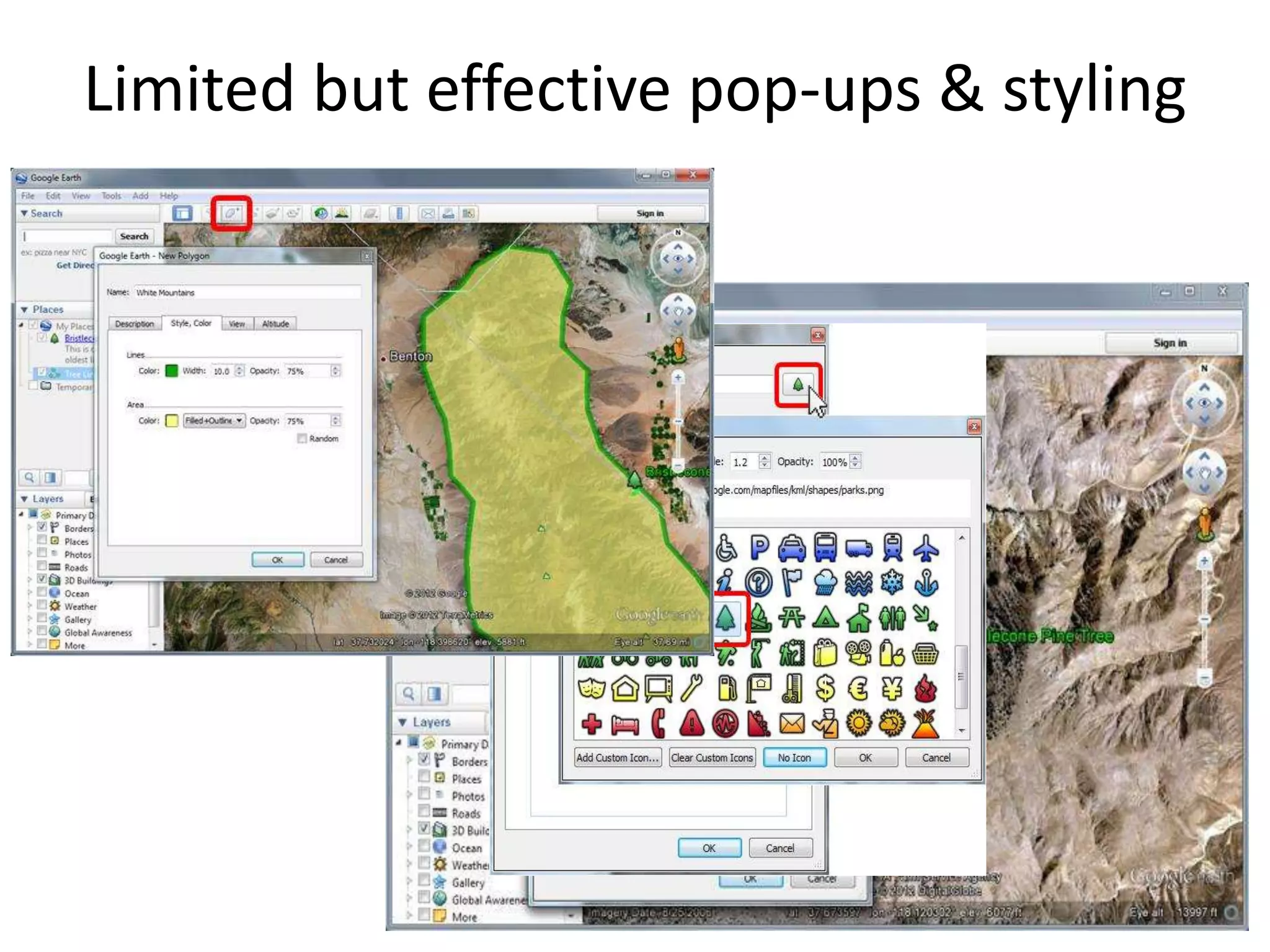Select the red cross hospital icon
The height and width of the screenshot is (952, 1270).
pos(592,723)
